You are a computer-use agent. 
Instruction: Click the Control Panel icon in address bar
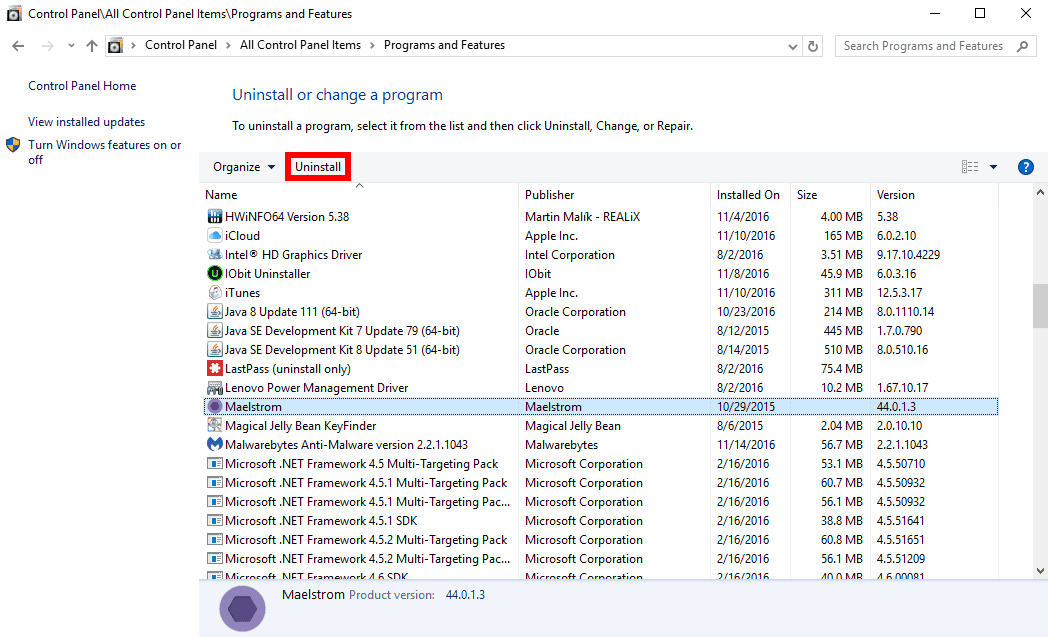(116, 46)
